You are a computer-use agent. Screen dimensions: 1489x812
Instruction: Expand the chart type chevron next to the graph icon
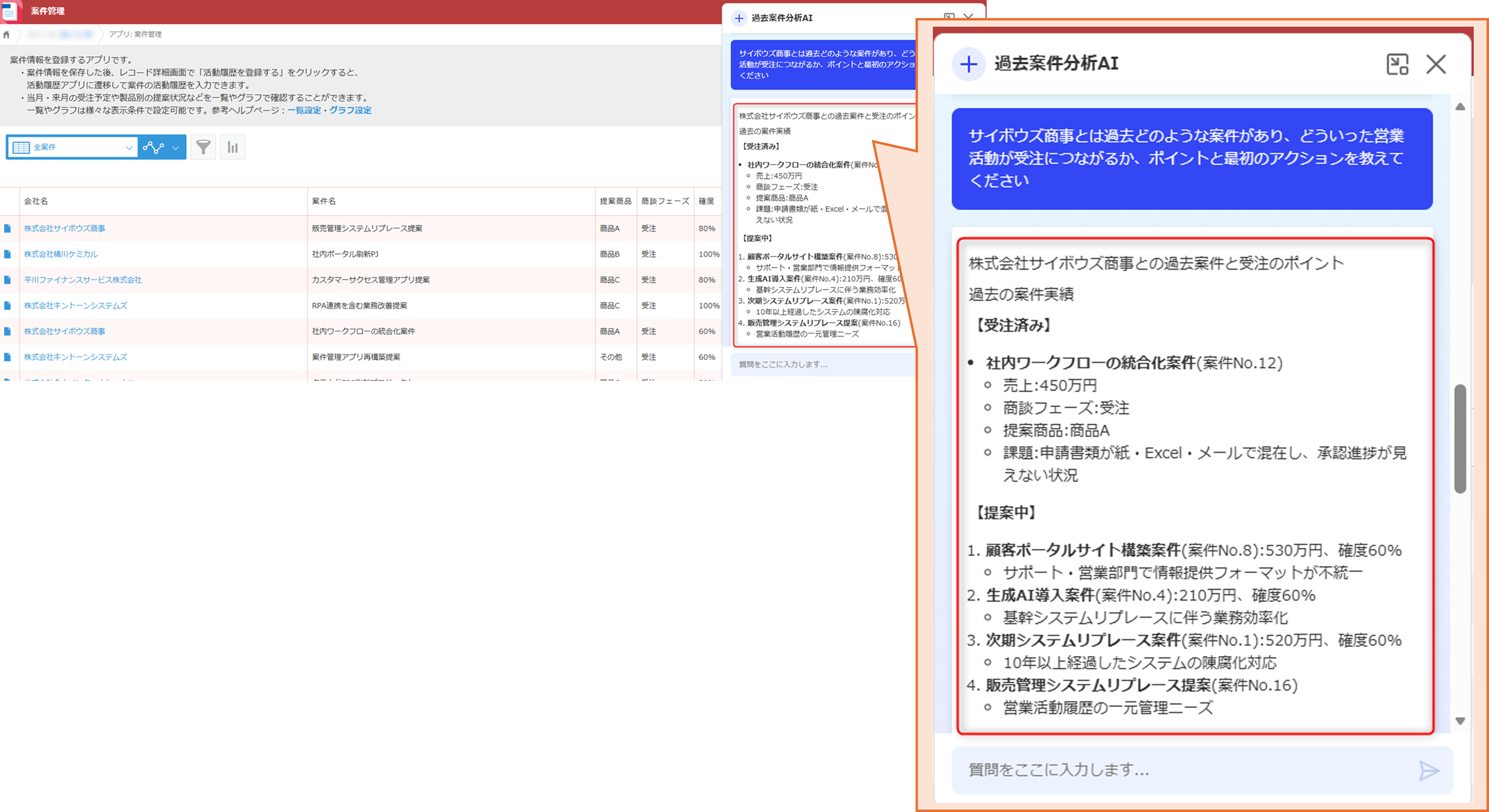click(x=176, y=146)
